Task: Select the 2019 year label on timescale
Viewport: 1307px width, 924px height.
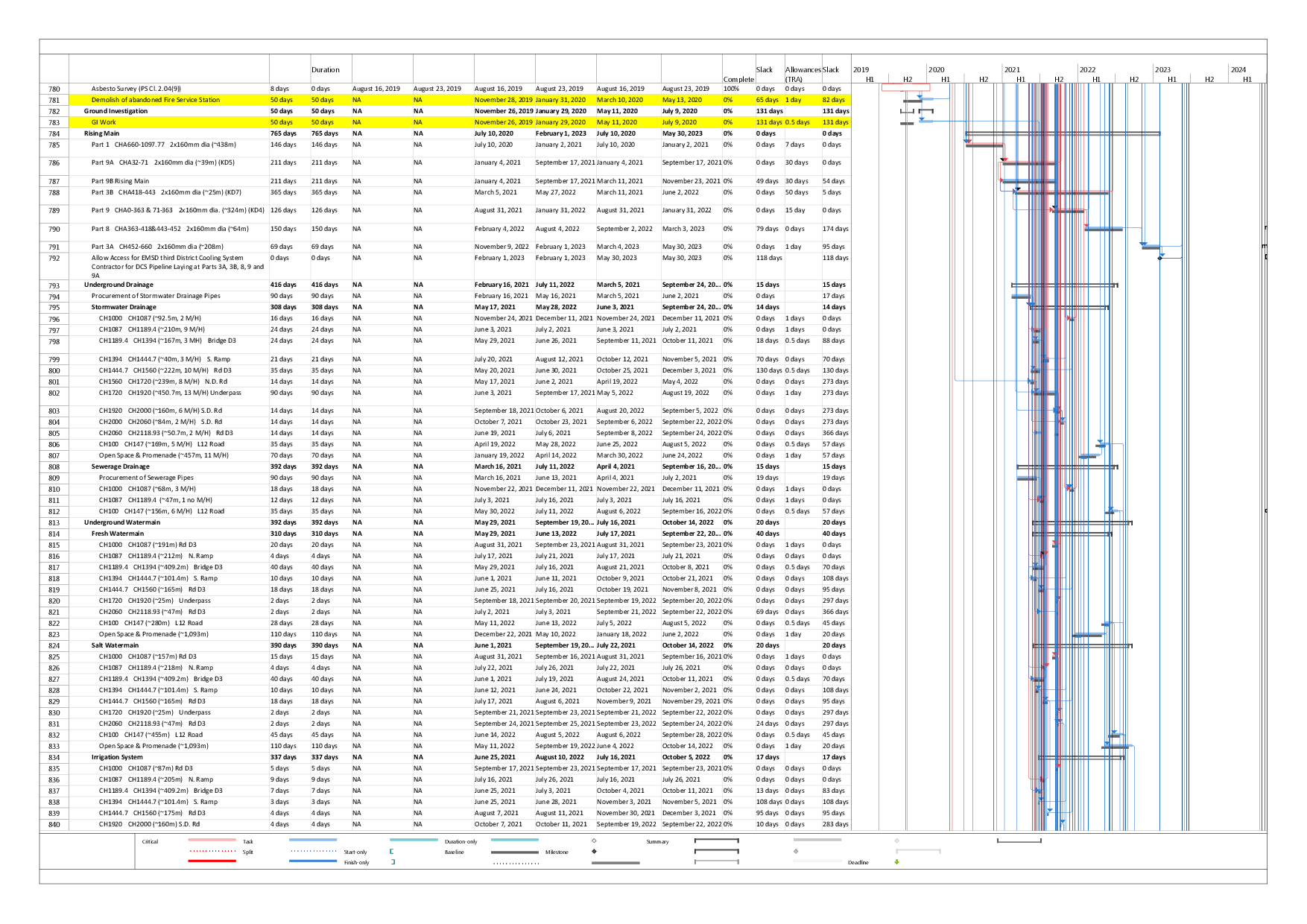Action: tap(861, 70)
